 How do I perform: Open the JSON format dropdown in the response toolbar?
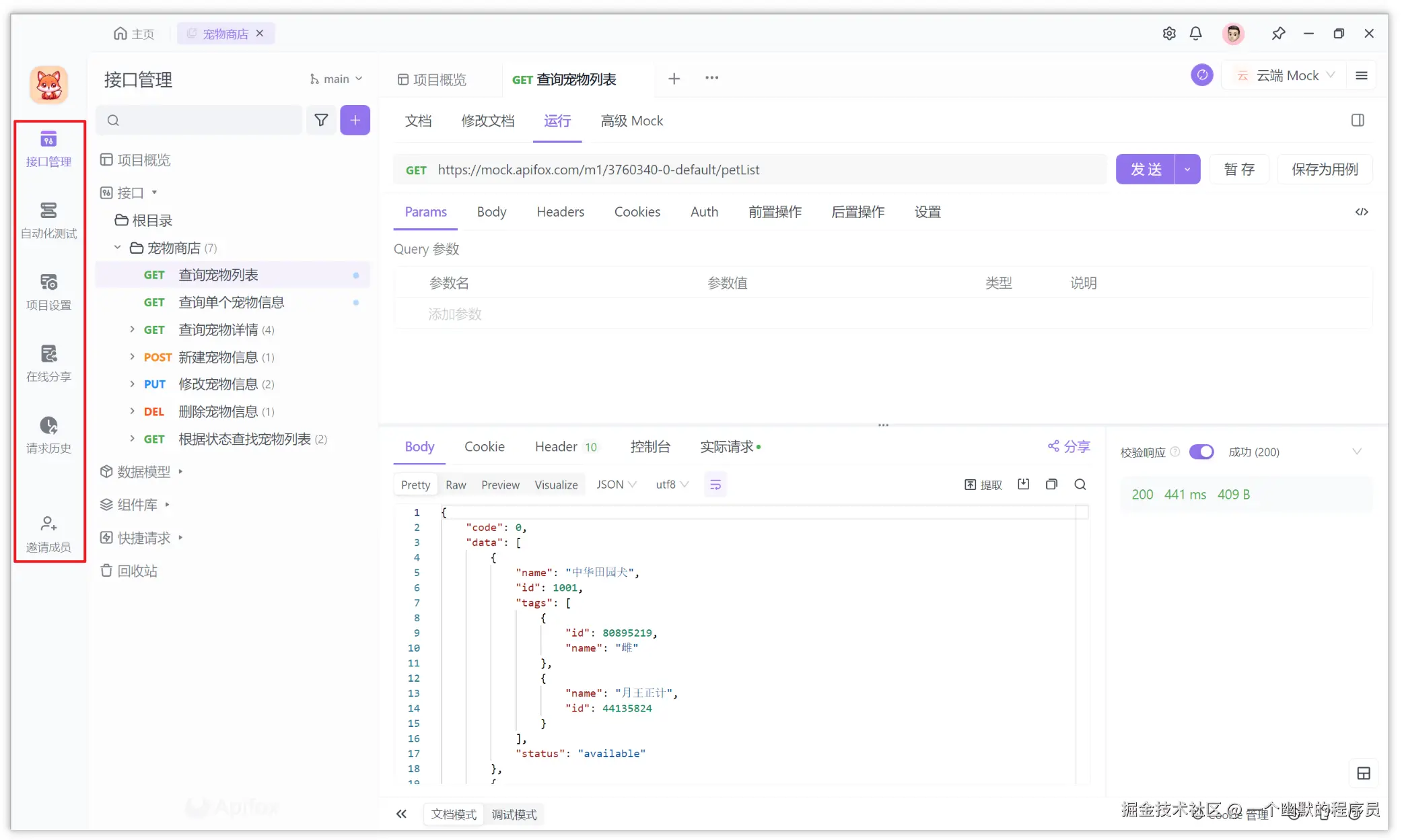tap(615, 484)
